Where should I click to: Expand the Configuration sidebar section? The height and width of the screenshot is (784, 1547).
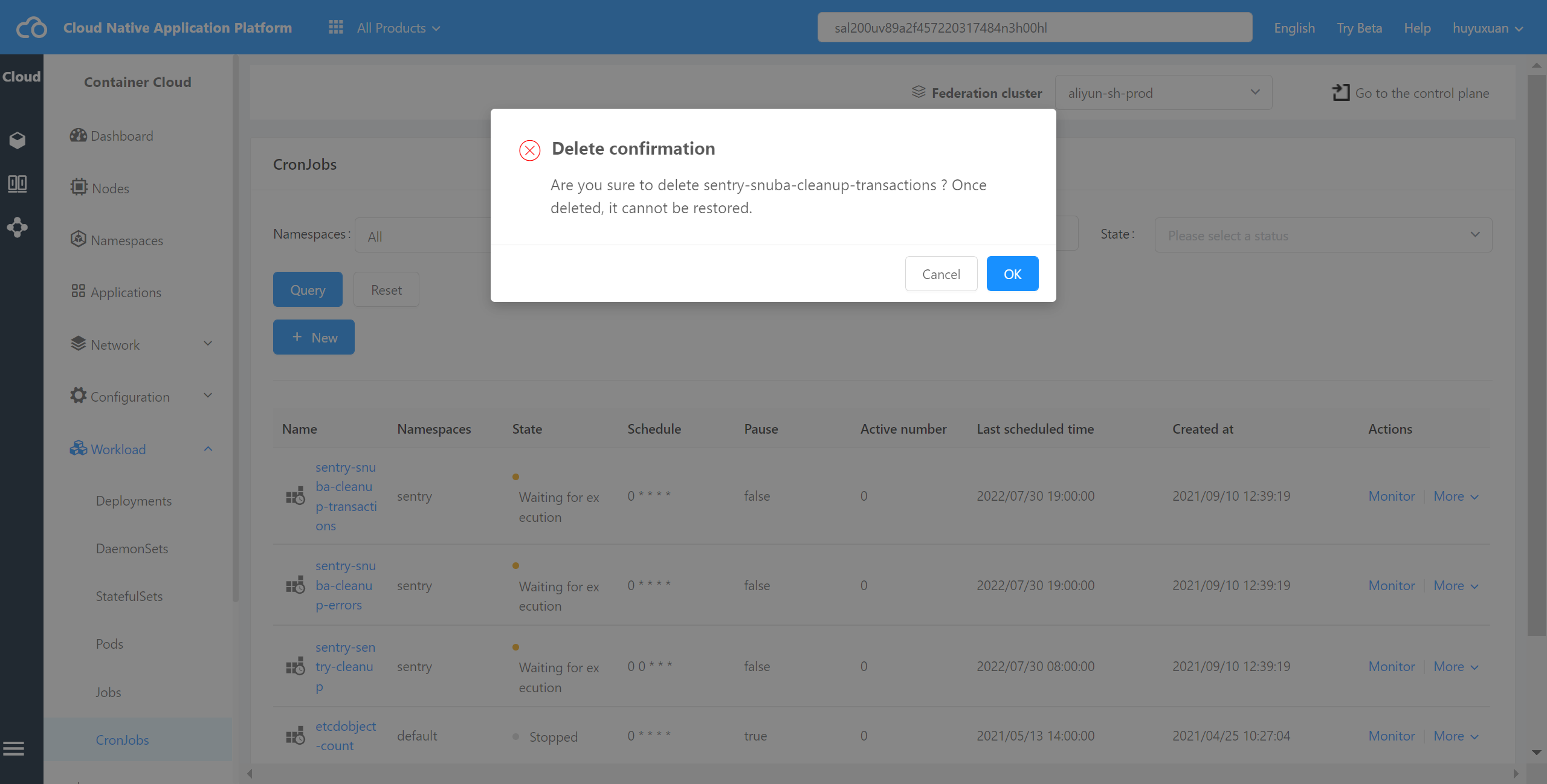208,396
